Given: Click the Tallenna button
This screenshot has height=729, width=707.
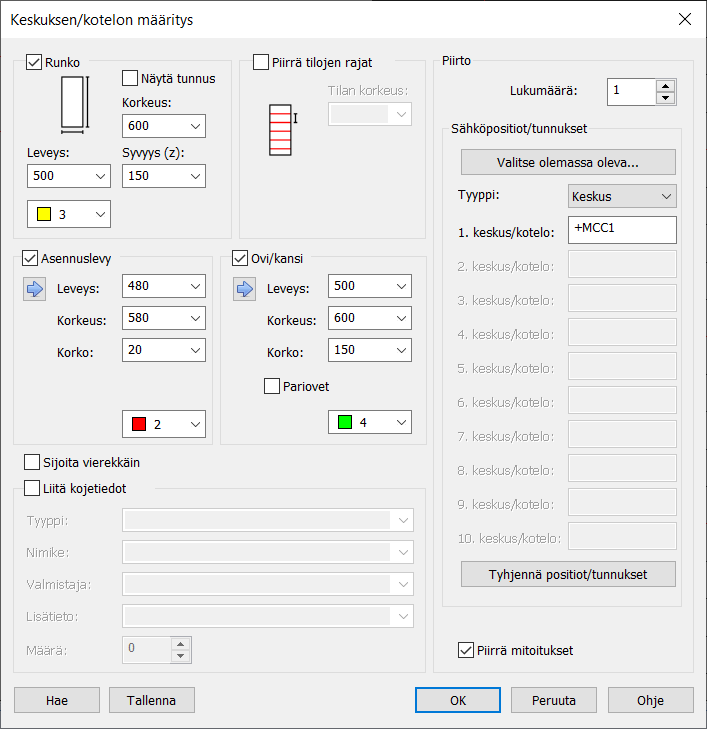Looking at the screenshot, I should (x=152, y=700).
